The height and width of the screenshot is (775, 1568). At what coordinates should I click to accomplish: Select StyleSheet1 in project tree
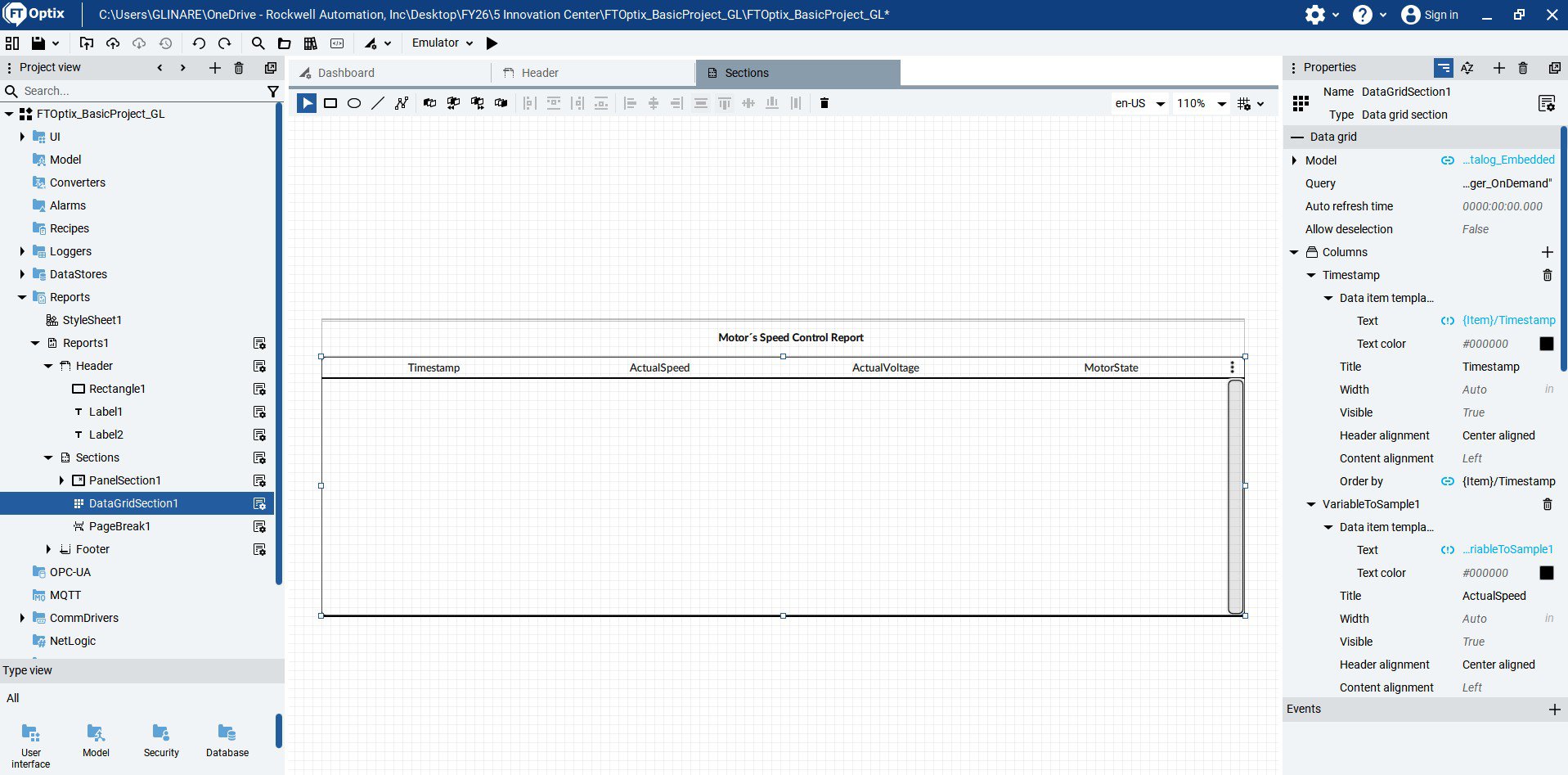pos(92,320)
